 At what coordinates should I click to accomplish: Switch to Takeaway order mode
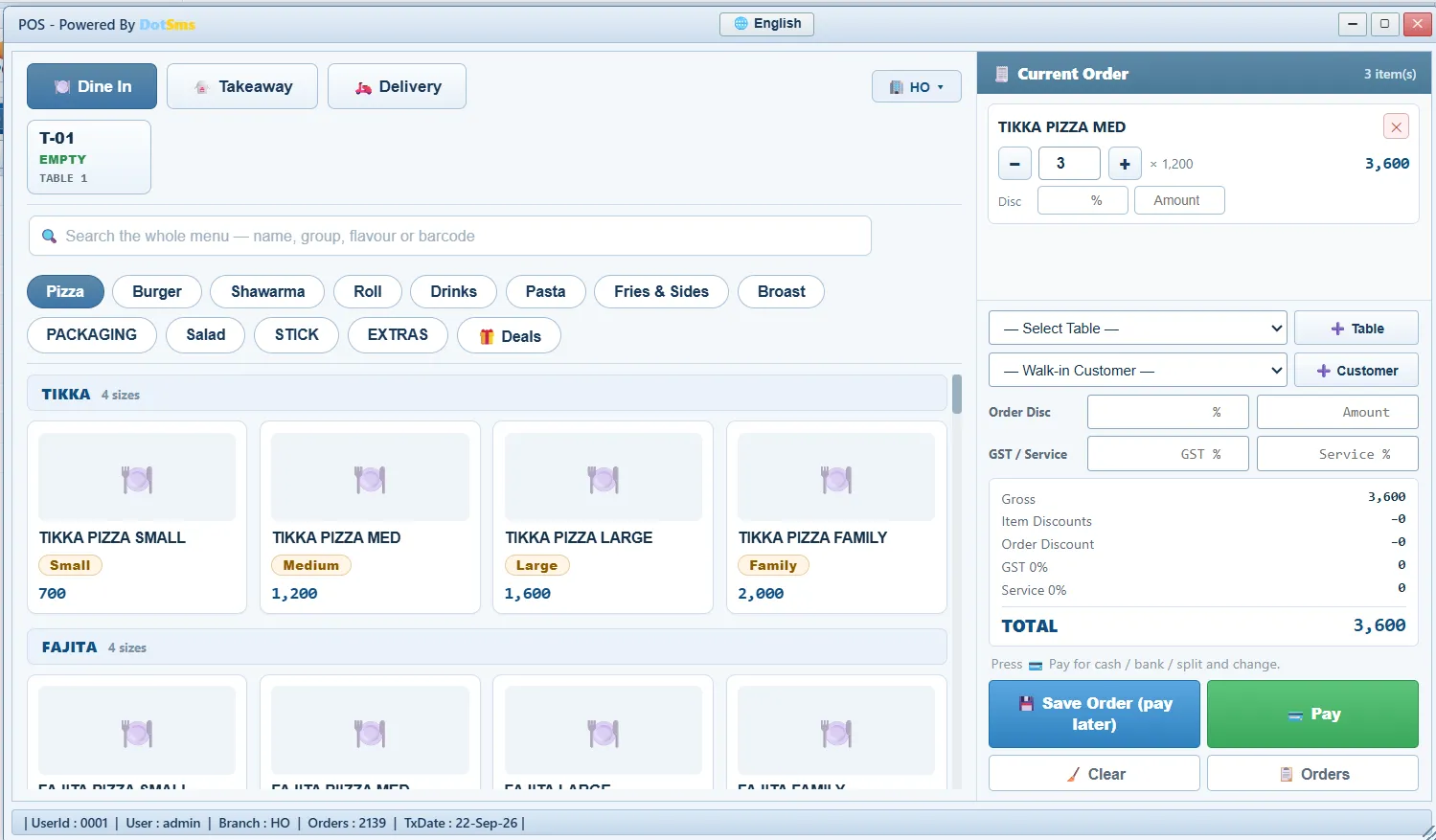pos(242,86)
